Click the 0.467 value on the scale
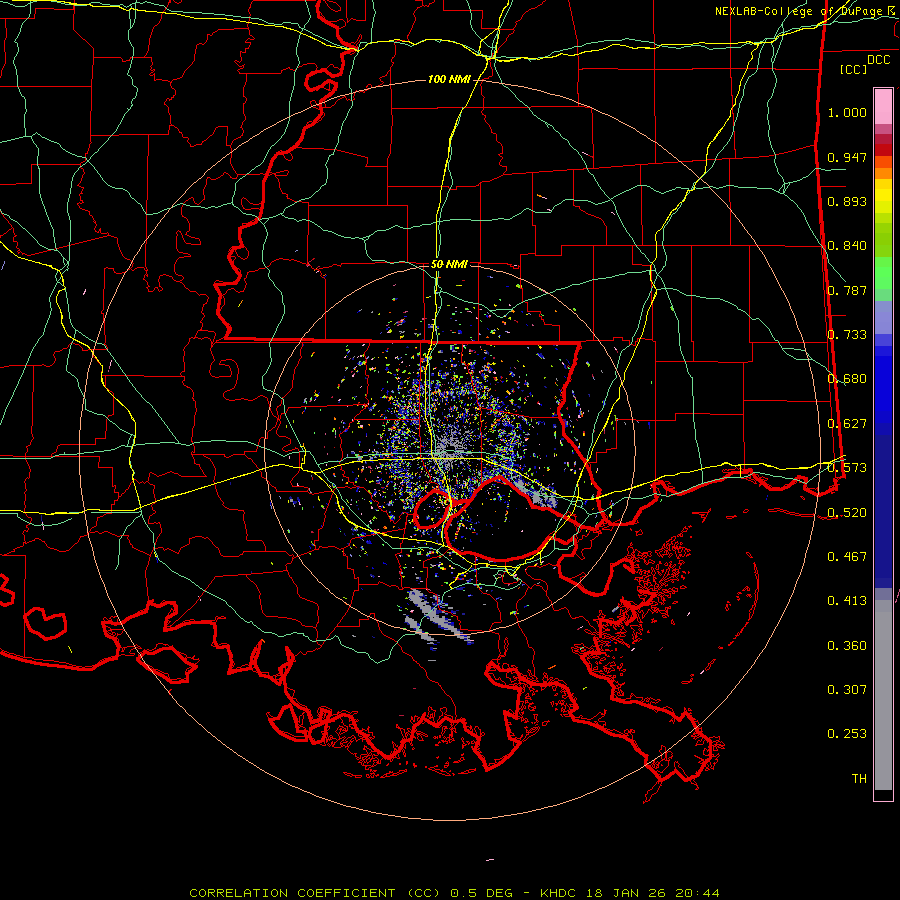900x900 pixels. tap(847, 557)
